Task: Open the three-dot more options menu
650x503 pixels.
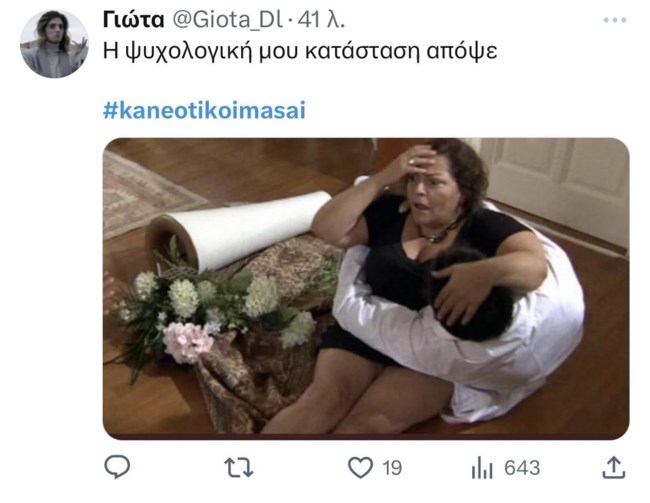Action: (x=615, y=20)
